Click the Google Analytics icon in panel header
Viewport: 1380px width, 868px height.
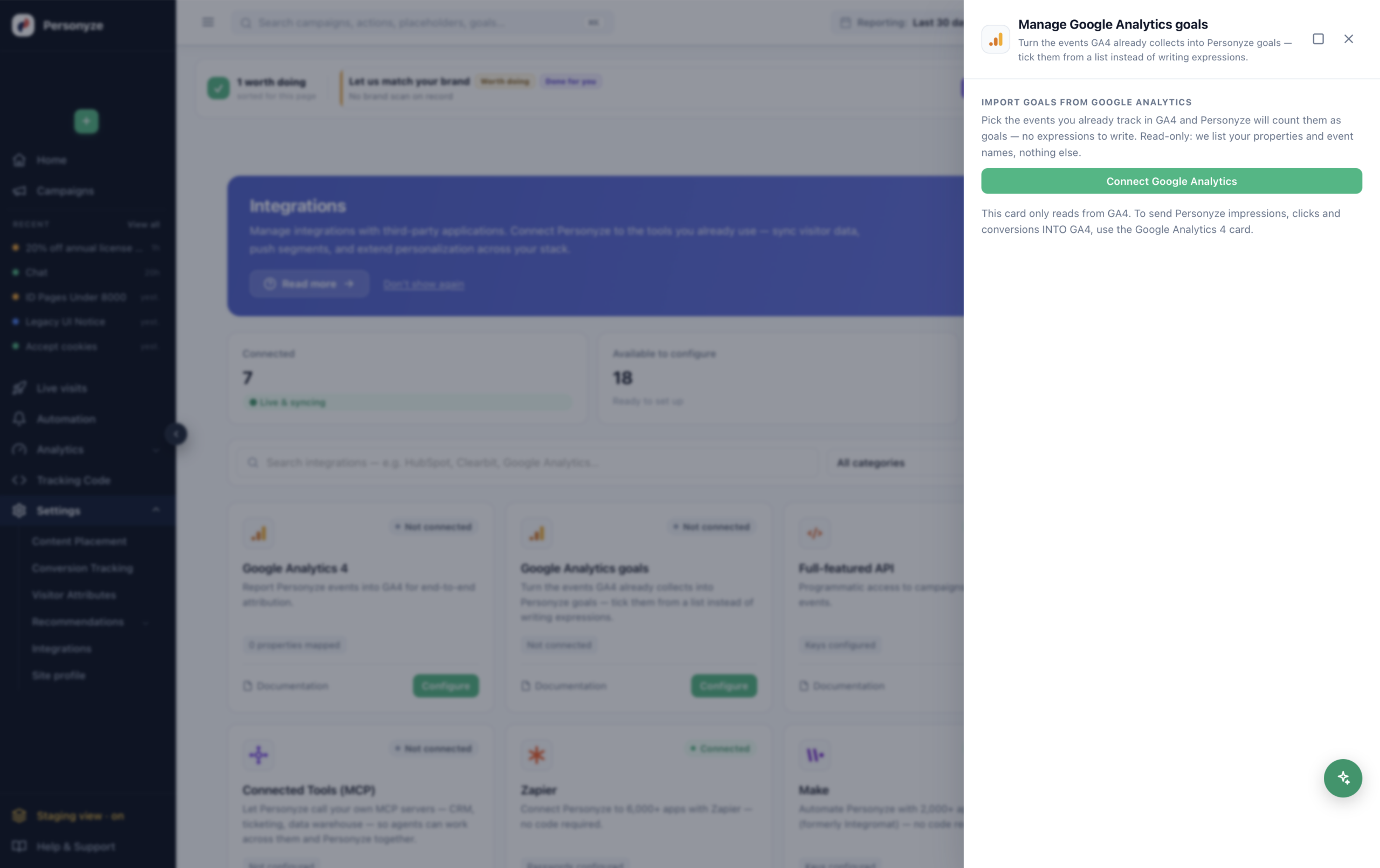tap(996, 39)
